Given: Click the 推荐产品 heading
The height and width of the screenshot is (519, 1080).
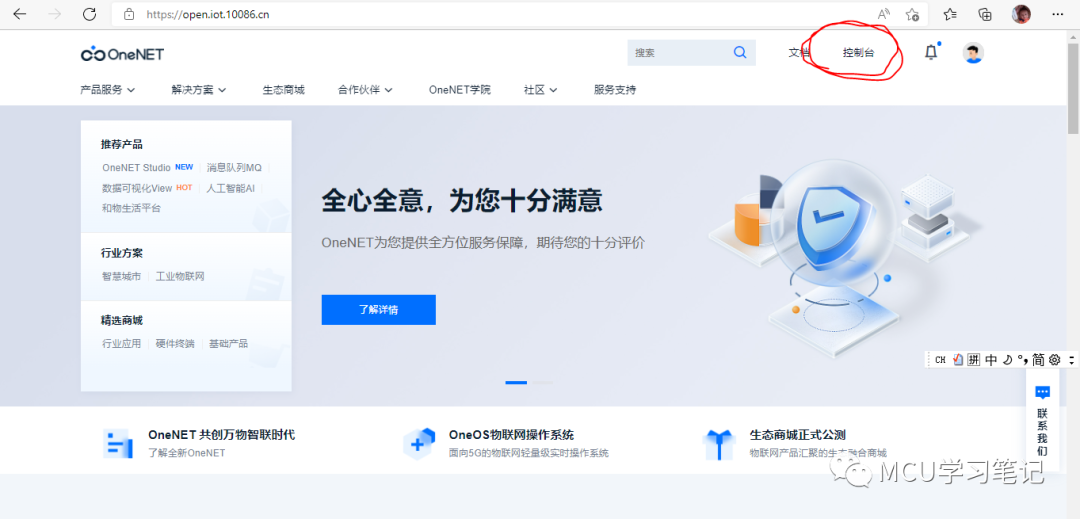Looking at the screenshot, I should [122, 145].
